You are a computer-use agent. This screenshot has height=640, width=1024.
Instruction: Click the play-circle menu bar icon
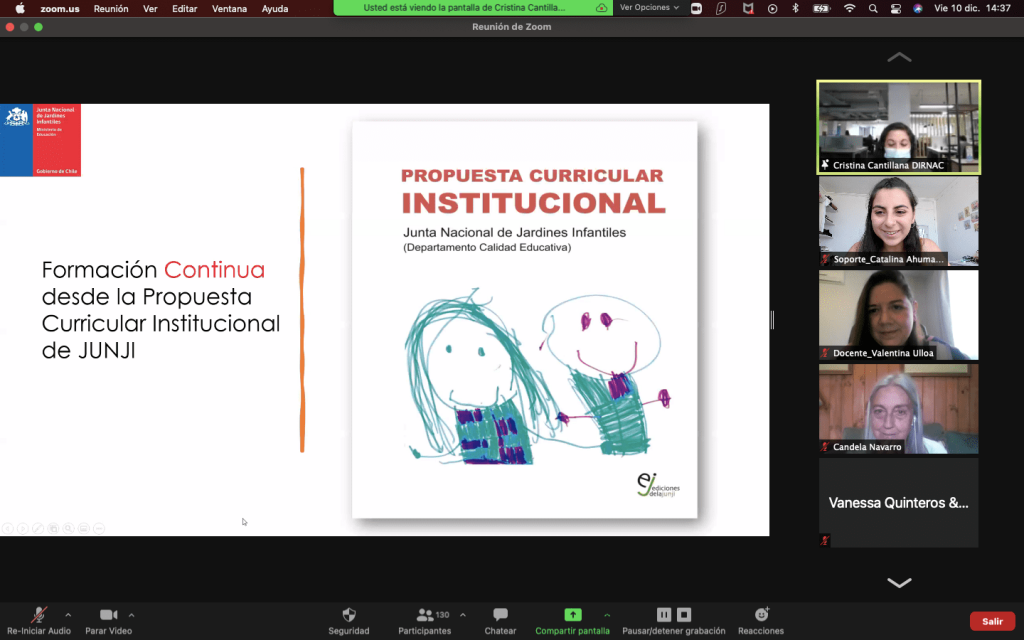[773, 8]
